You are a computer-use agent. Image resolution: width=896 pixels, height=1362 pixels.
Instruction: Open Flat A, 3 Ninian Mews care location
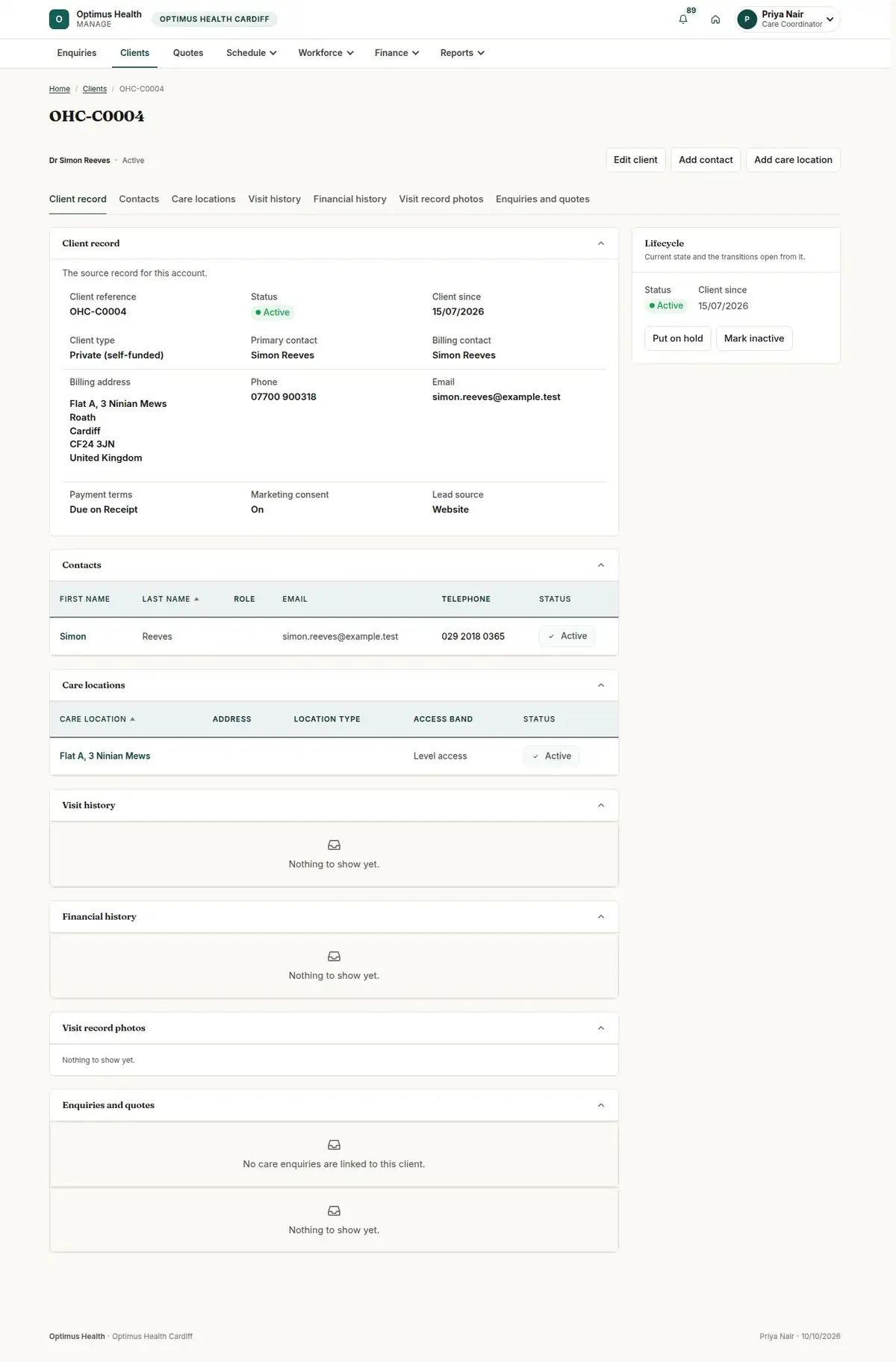pos(105,756)
